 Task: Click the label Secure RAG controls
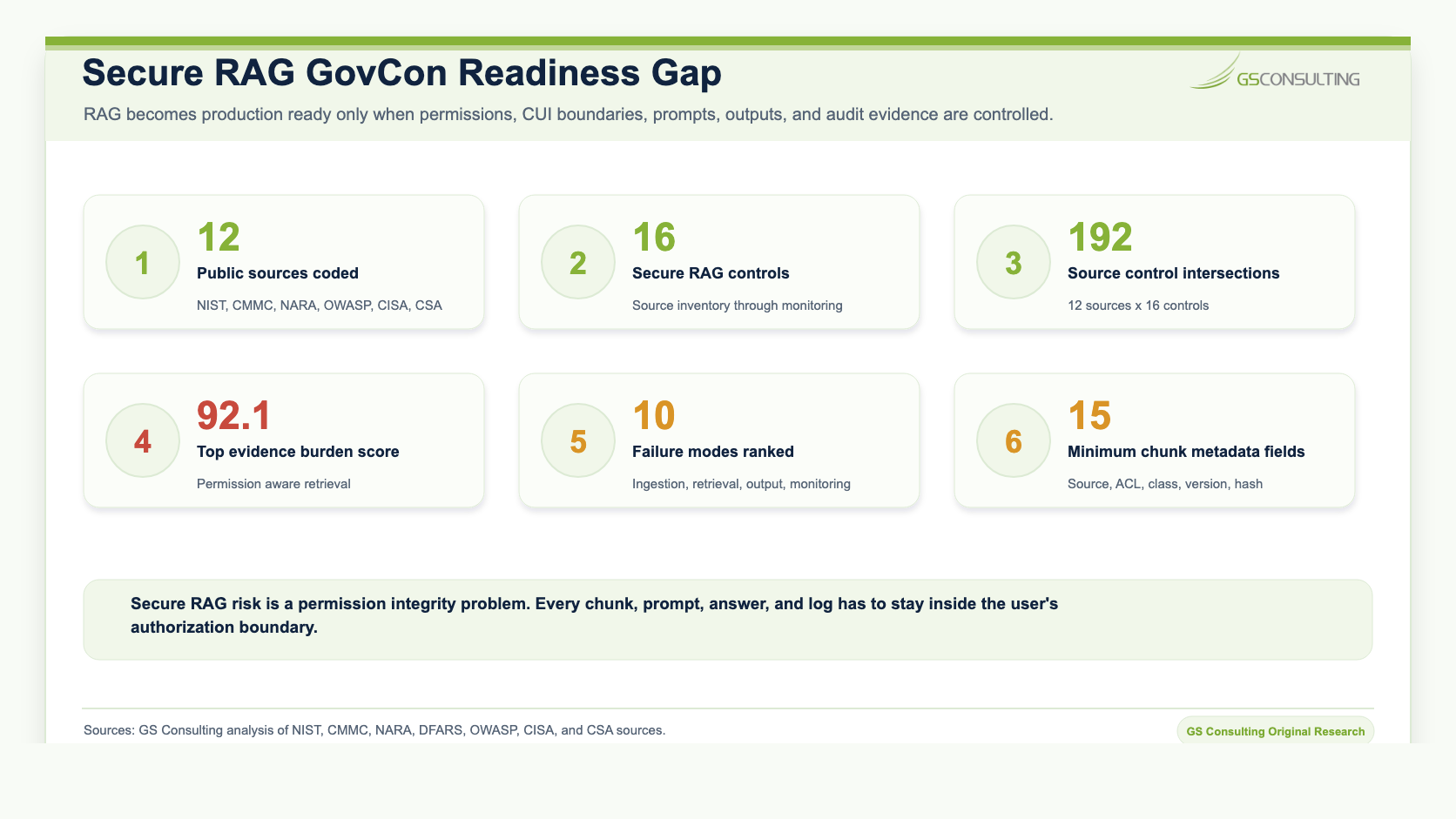[x=711, y=273]
